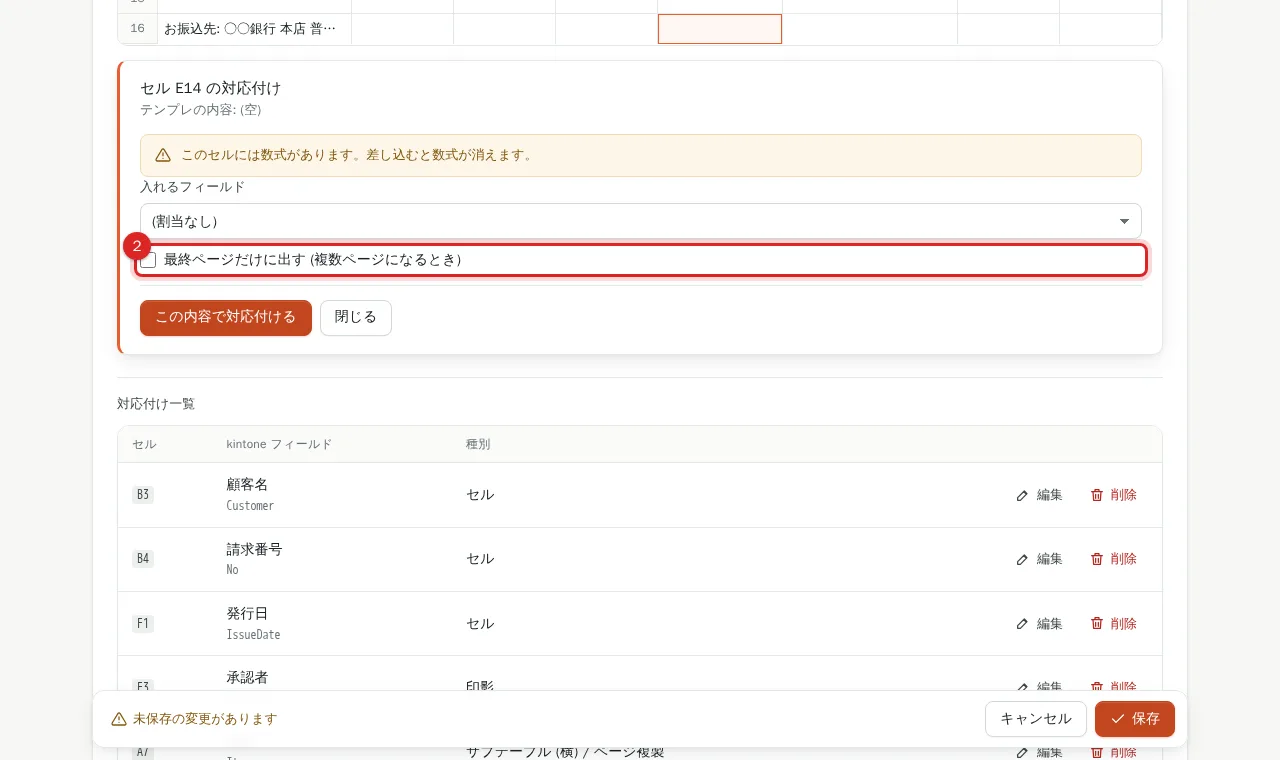Click the kintone フィールド column header
The height and width of the screenshot is (760, 1280).
pos(279,444)
